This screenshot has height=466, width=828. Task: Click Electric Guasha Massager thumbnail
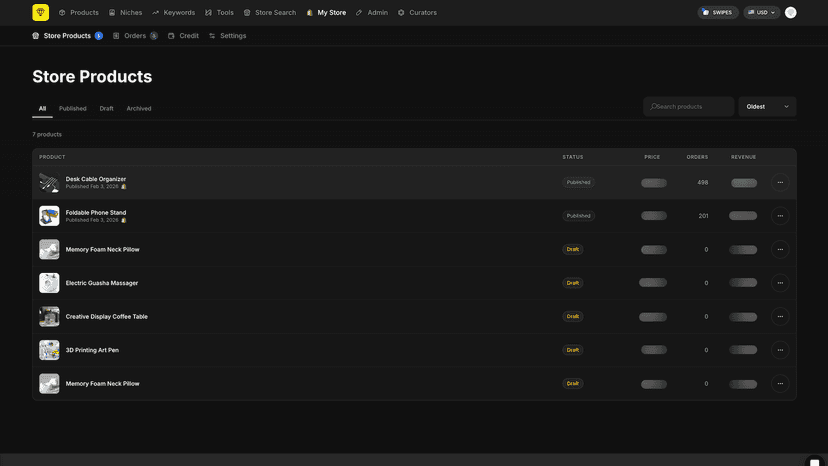(x=49, y=283)
